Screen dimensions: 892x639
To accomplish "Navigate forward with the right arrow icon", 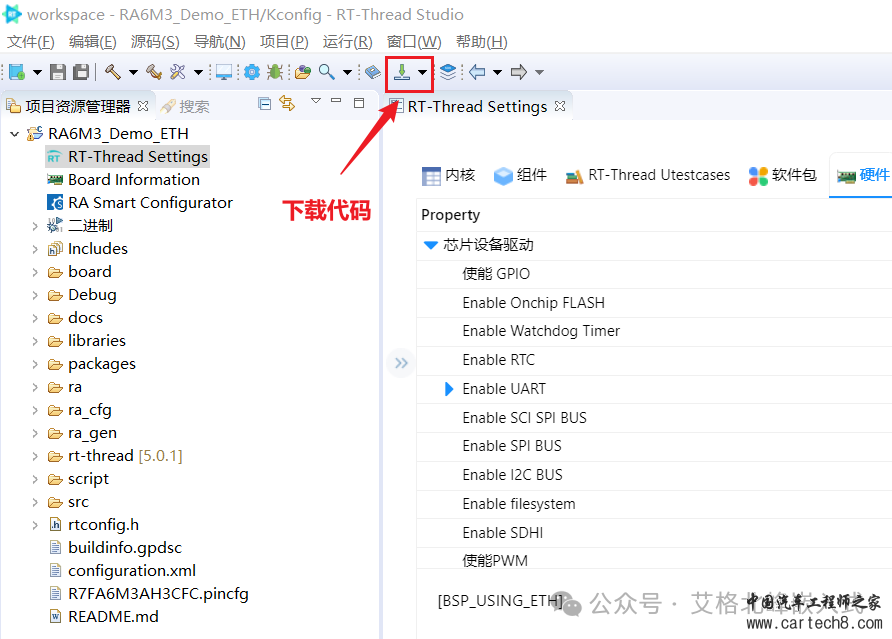I will click(x=518, y=72).
